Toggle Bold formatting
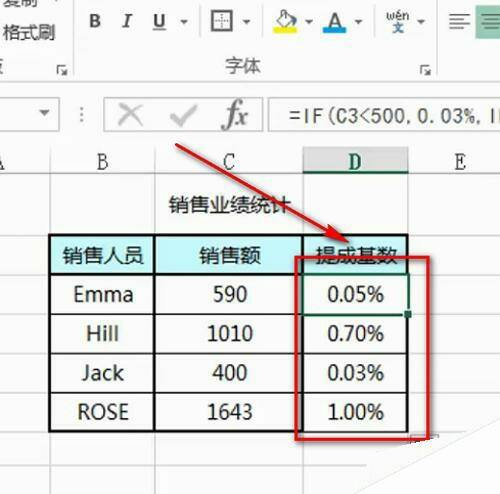 pyautogui.click(x=95, y=21)
